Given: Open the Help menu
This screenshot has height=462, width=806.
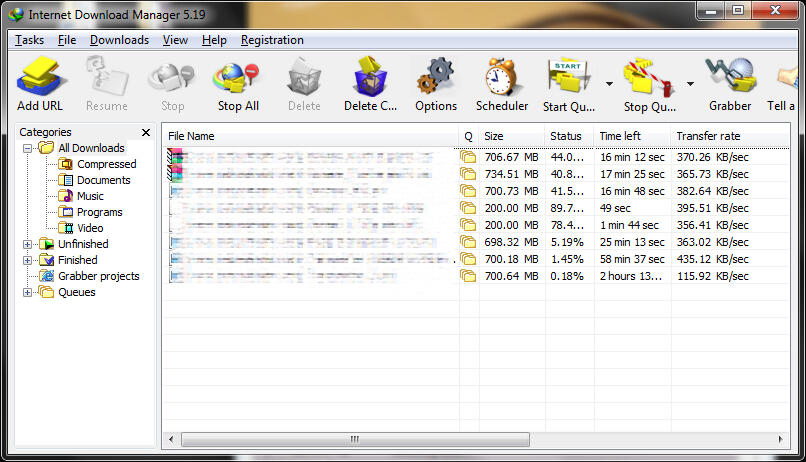Looking at the screenshot, I should click(x=214, y=40).
